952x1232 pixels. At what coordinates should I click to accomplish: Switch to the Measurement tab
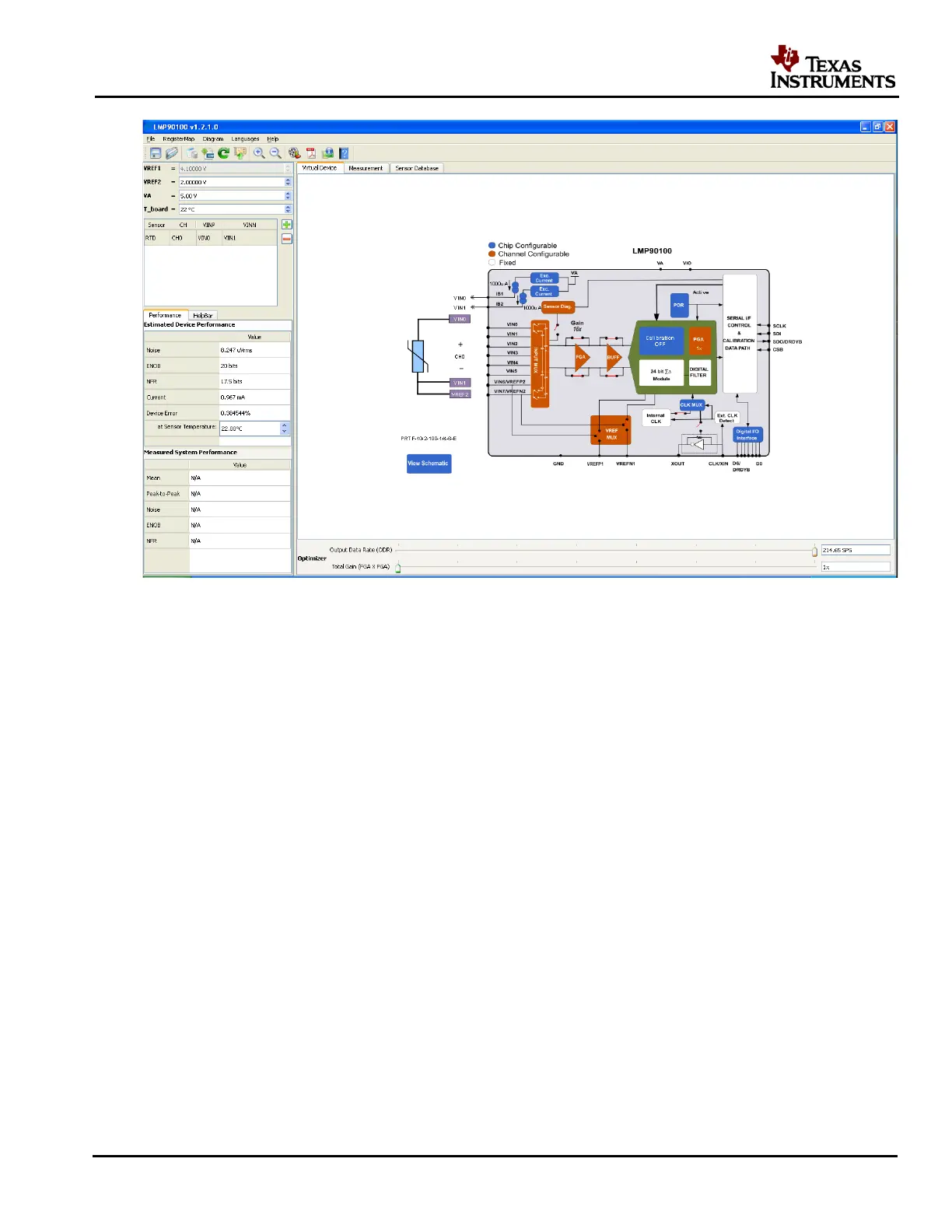pyautogui.click(x=366, y=168)
